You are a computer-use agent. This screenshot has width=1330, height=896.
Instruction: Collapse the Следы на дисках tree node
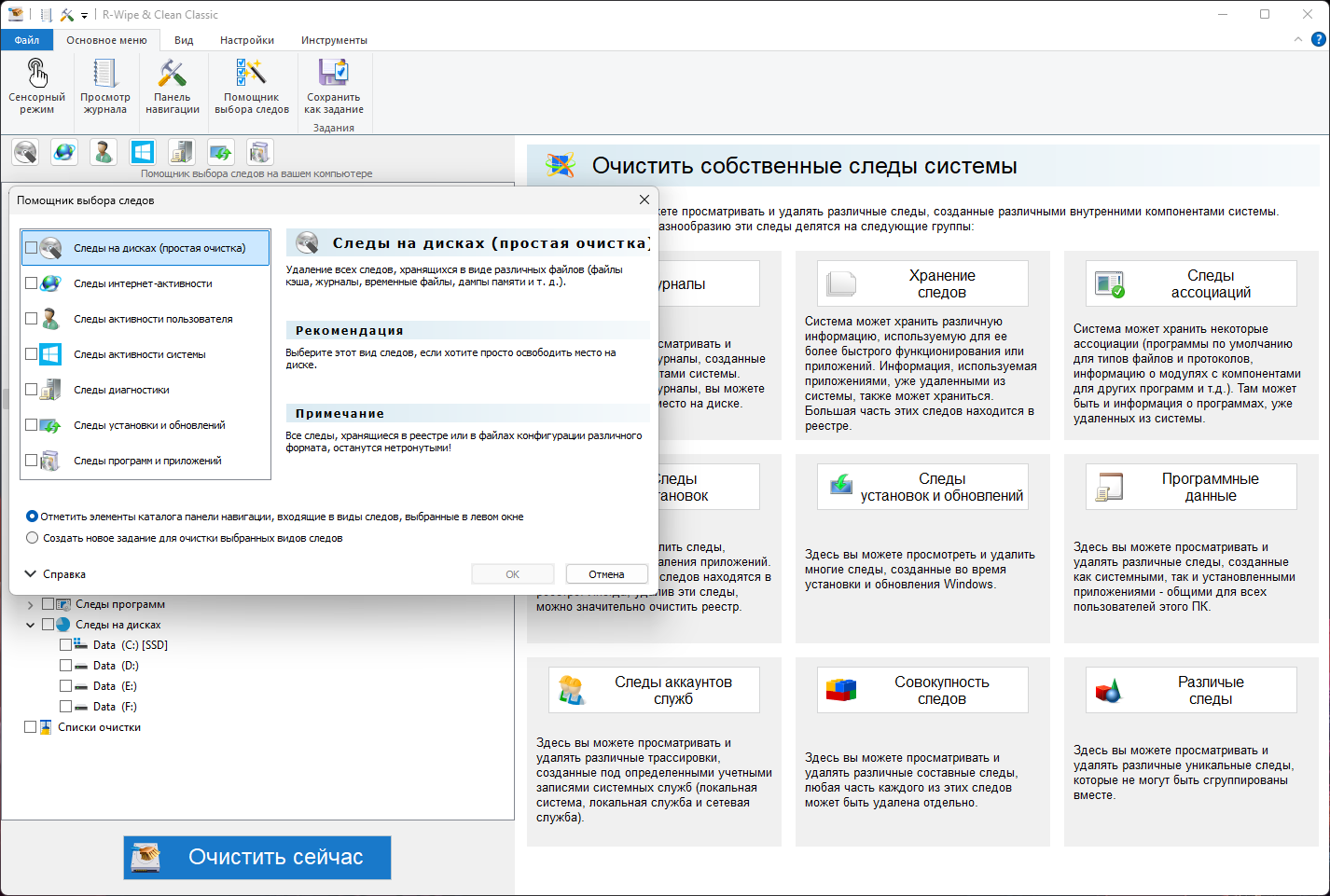click(31, 625)
